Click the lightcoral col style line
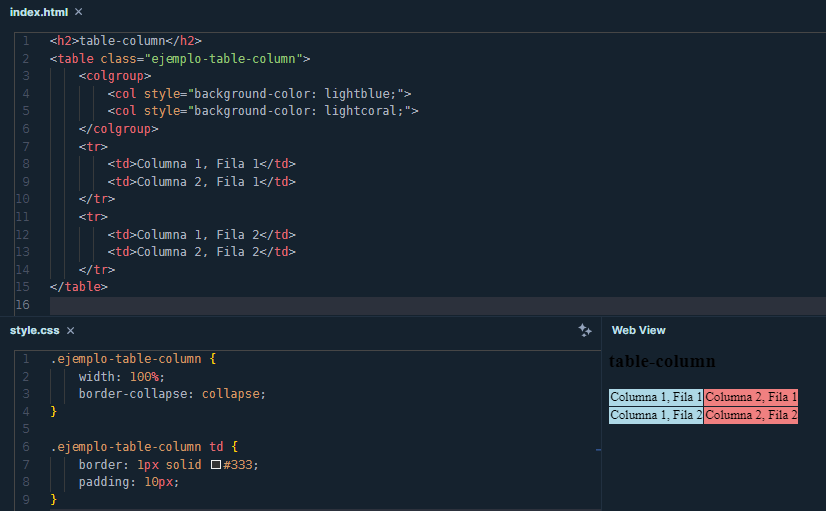Image resolution: width=826 pixels, height=511 pixels. (263, 111)
